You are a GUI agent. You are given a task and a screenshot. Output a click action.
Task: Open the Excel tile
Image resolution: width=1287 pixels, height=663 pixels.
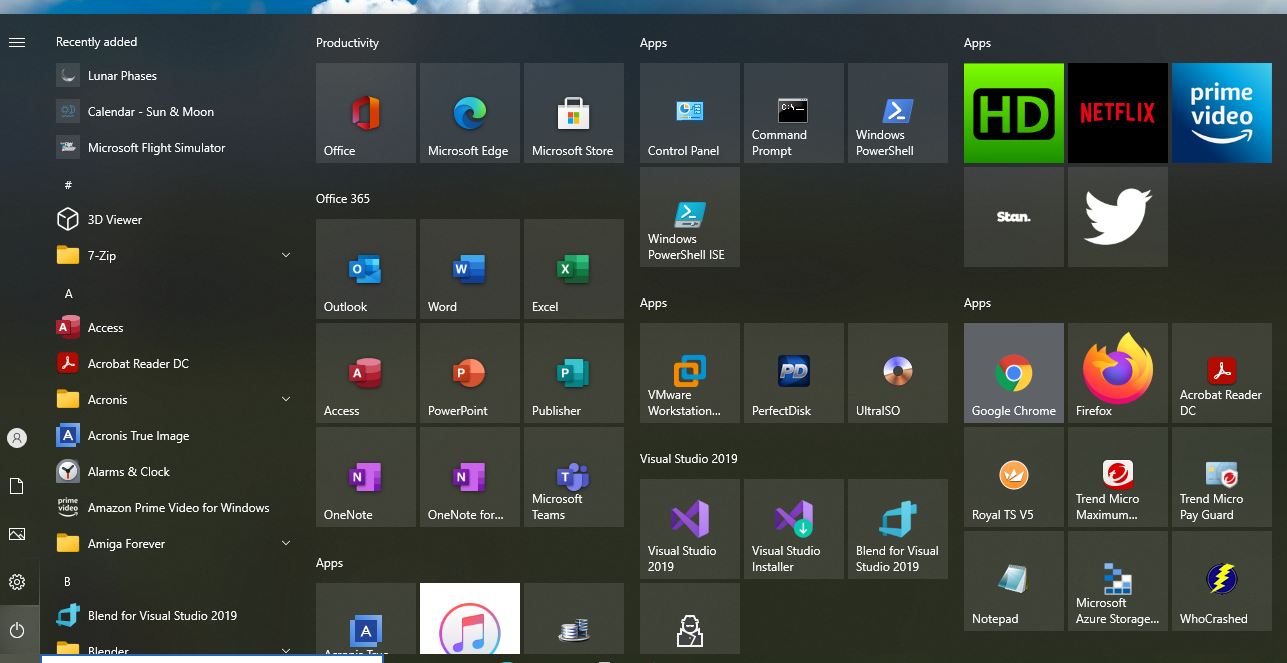click(x=573, y=269)
